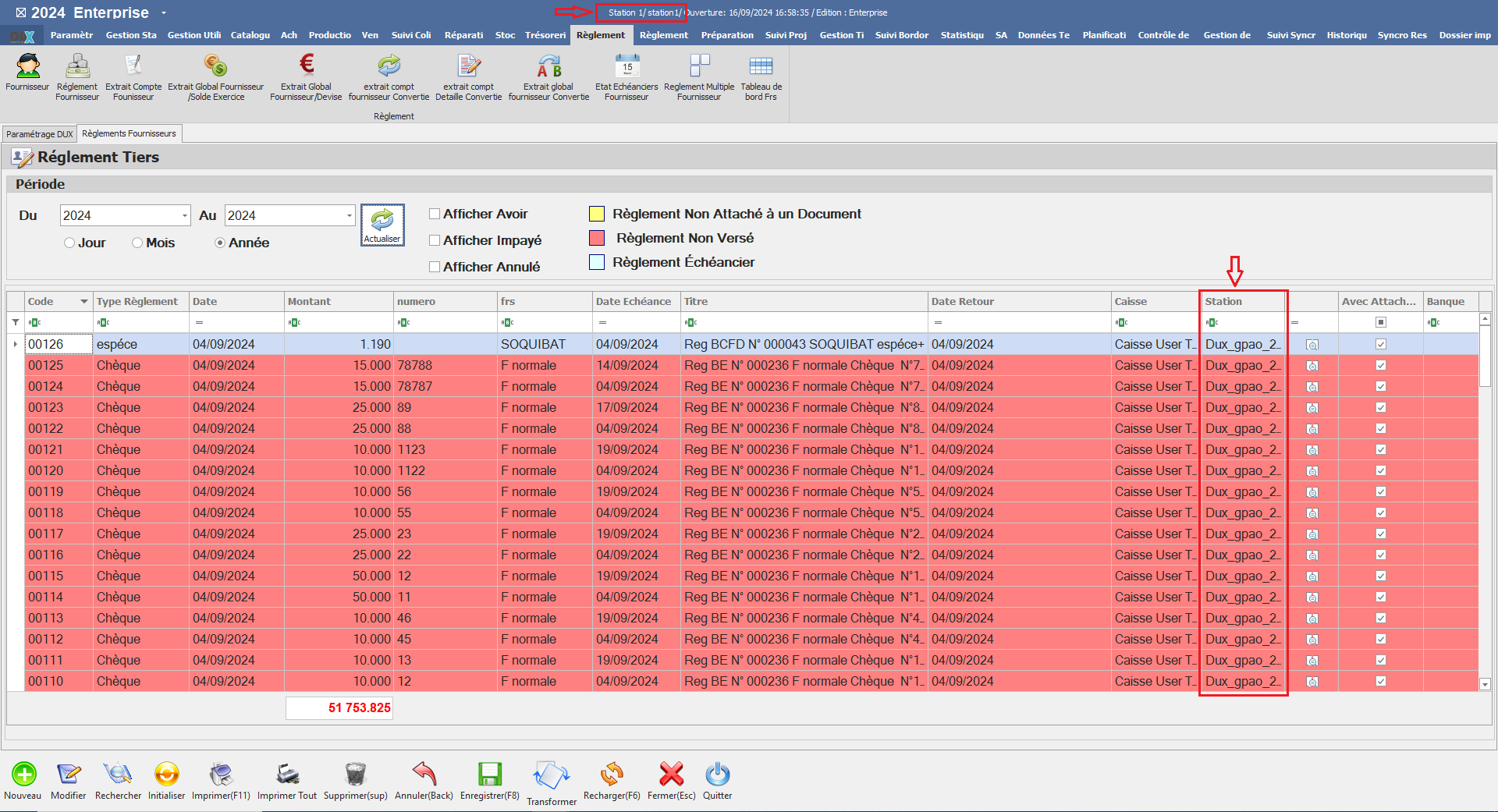
Task: Sort by the Montant column header
Action: pos(339,301)
